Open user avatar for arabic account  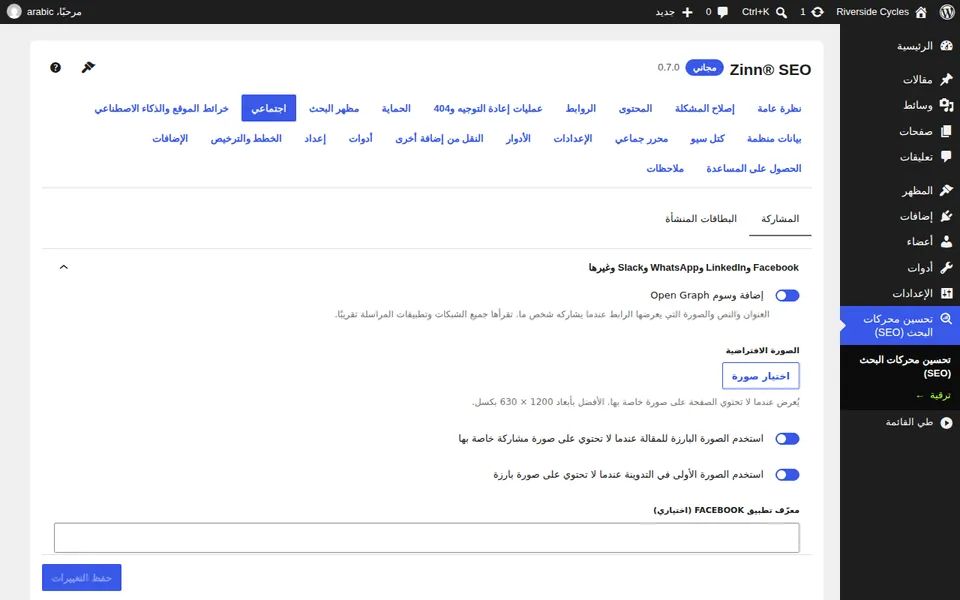click(13, 12)
